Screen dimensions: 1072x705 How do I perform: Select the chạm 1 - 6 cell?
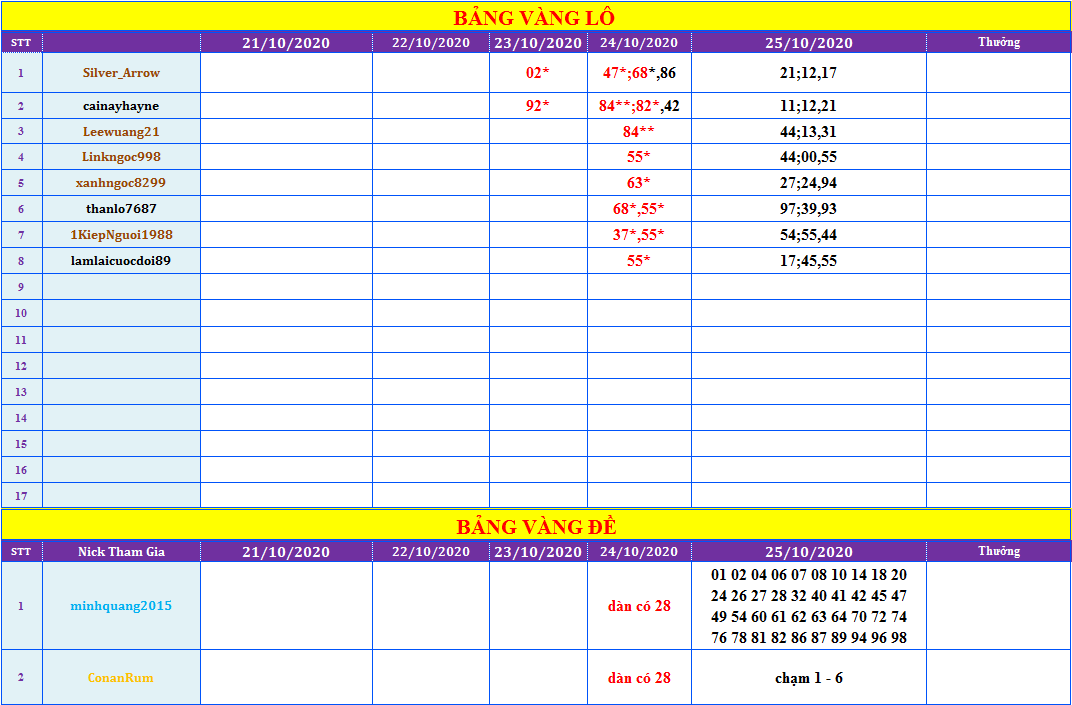click(x=808, y=678)
